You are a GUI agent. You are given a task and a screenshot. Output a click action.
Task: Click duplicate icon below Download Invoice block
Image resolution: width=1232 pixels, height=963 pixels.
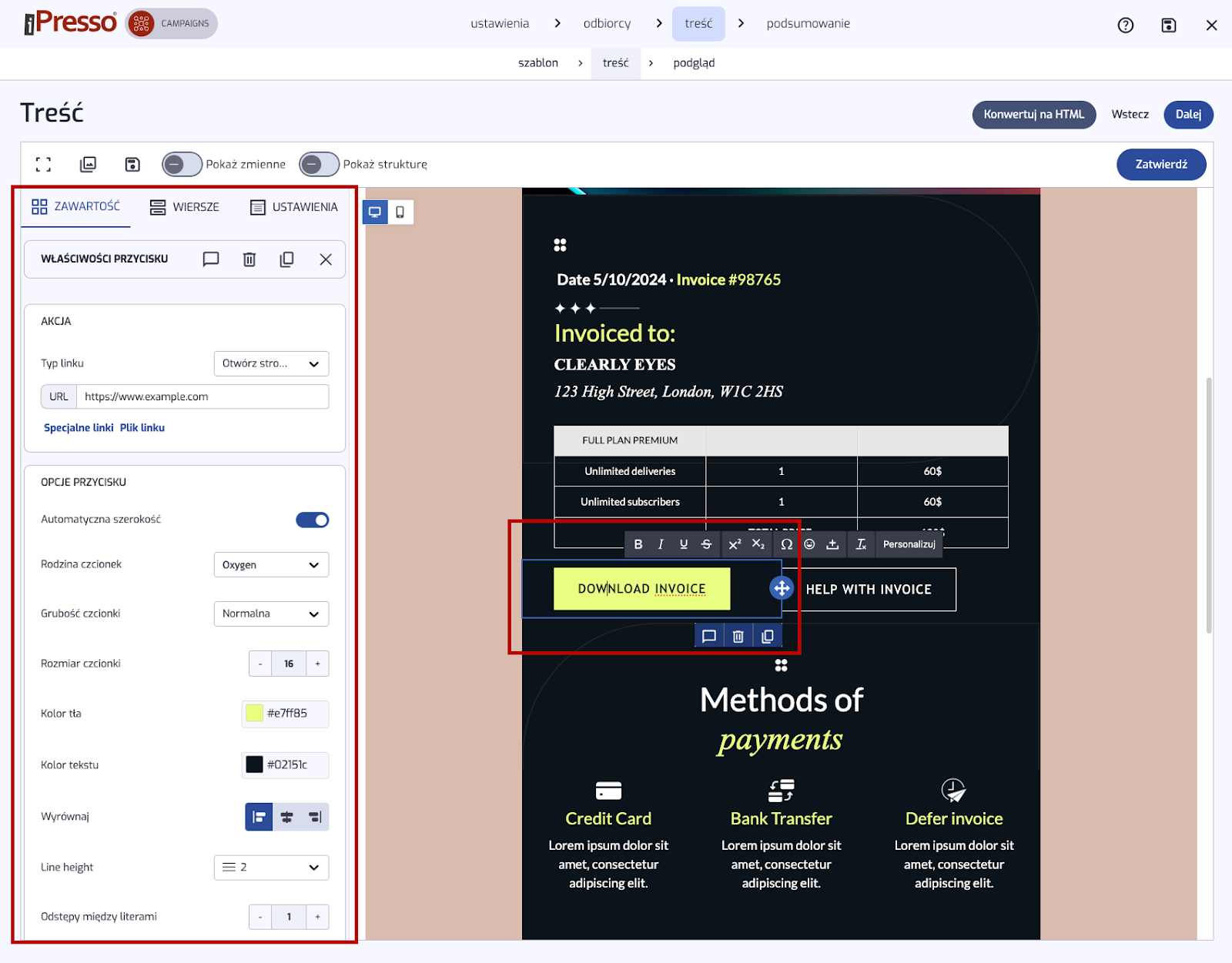(768, 636)
